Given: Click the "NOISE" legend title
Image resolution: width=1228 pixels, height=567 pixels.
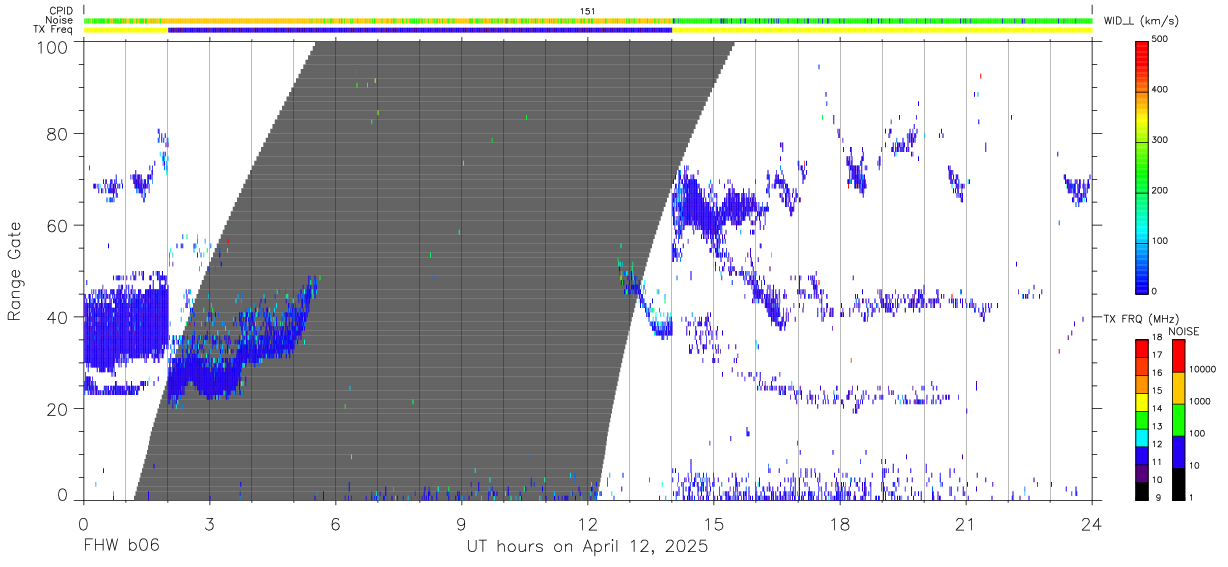Looking at the screenshot, I should click(x=1184, y=332).
